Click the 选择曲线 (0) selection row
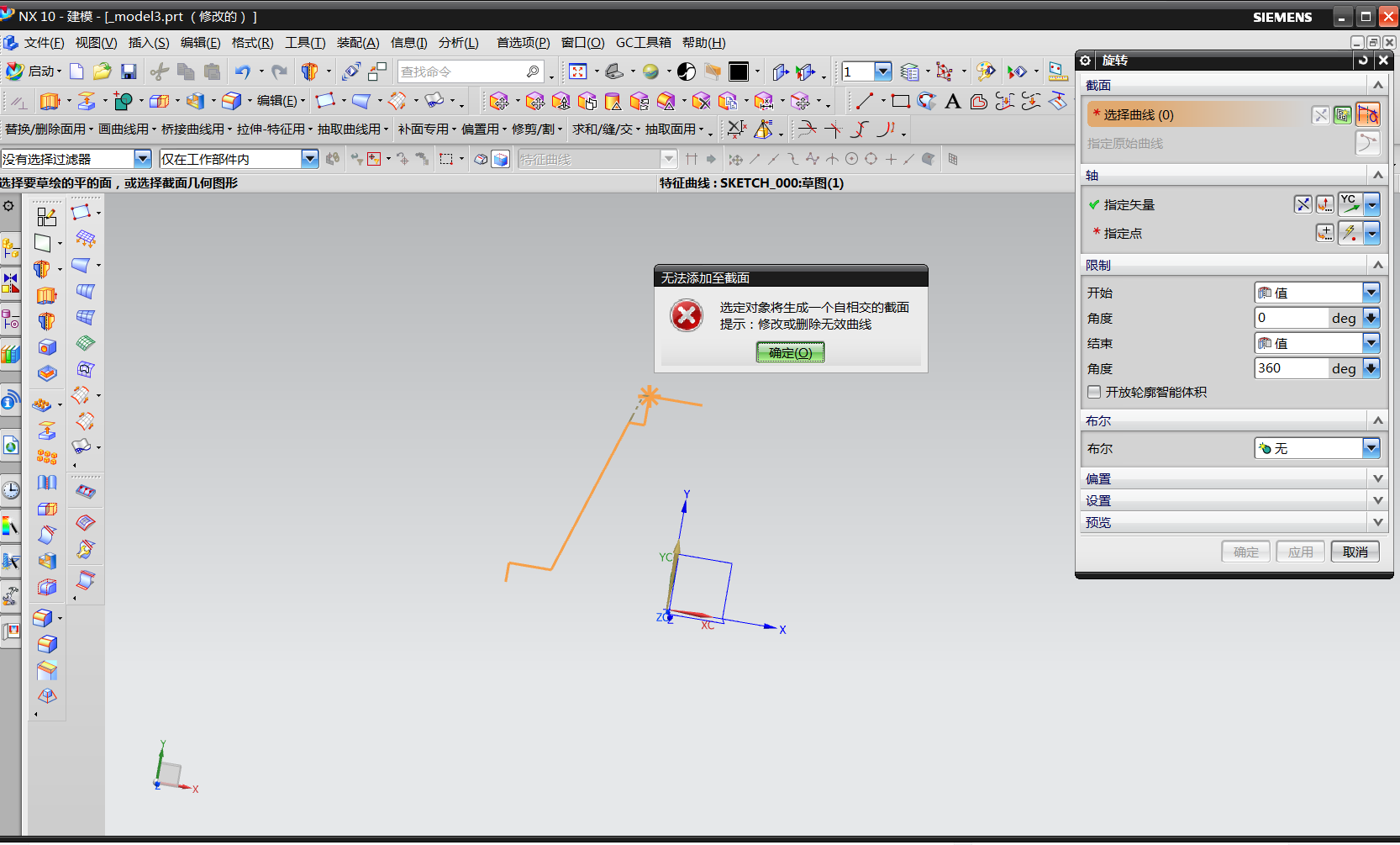The height and width of the screenshot is (845, 1400). 1197,114
